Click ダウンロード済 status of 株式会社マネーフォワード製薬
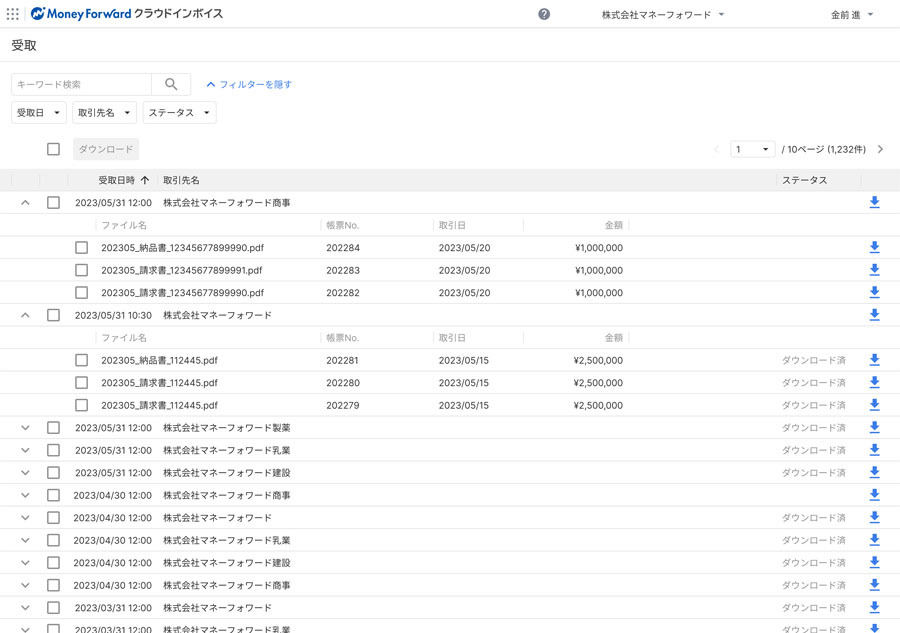Screen dimensions: 900x633 [x=814, y=428]
